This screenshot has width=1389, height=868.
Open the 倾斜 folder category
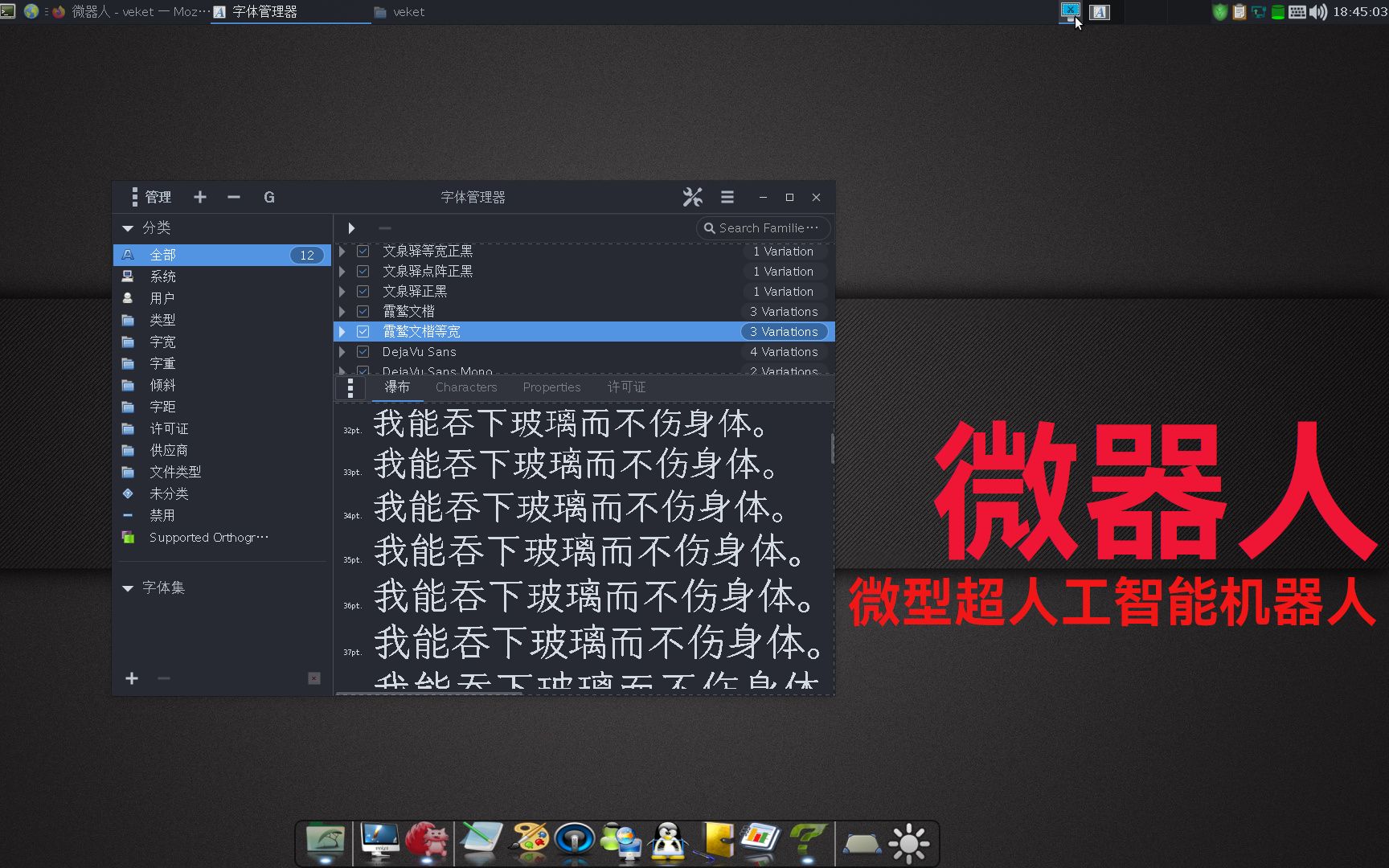click(222, 385)
